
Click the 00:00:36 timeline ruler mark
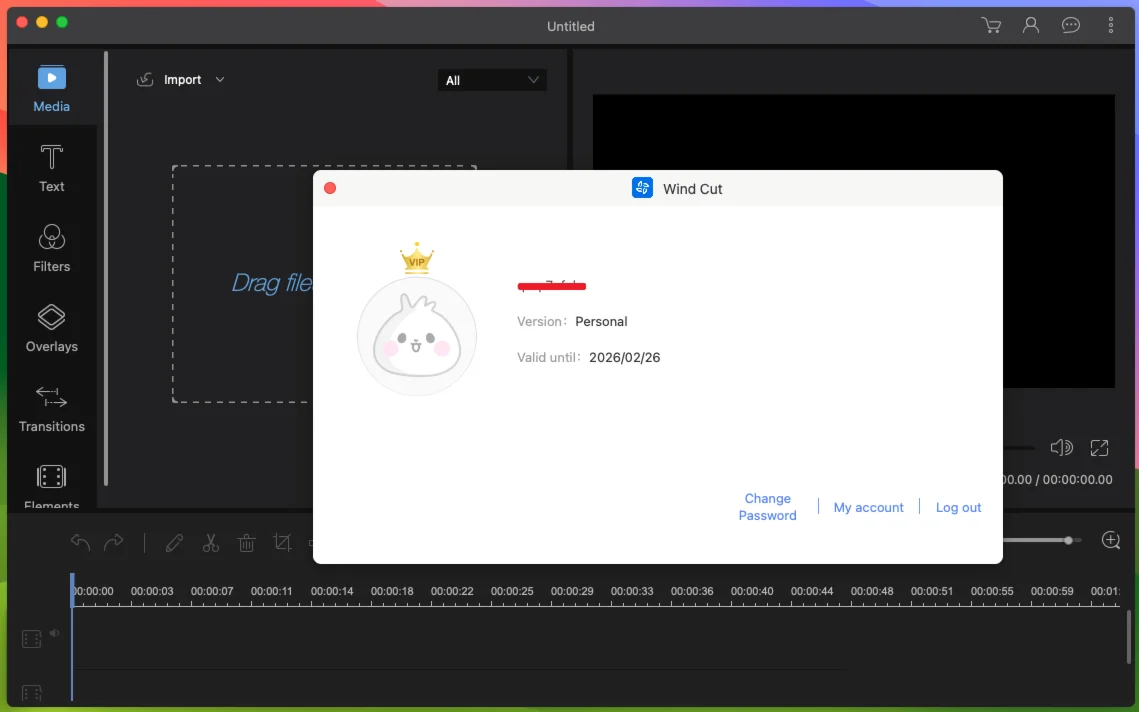(x=692, y=591)
